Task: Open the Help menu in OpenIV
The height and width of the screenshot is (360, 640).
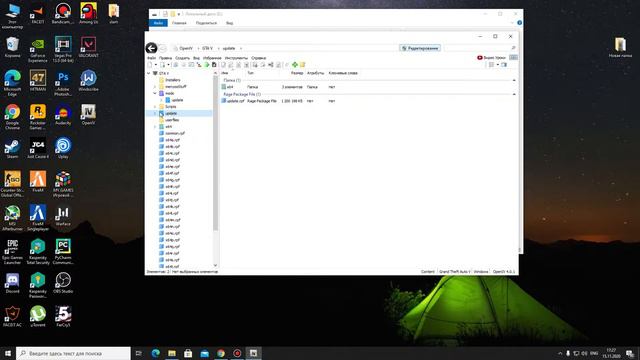Action: 258,58
